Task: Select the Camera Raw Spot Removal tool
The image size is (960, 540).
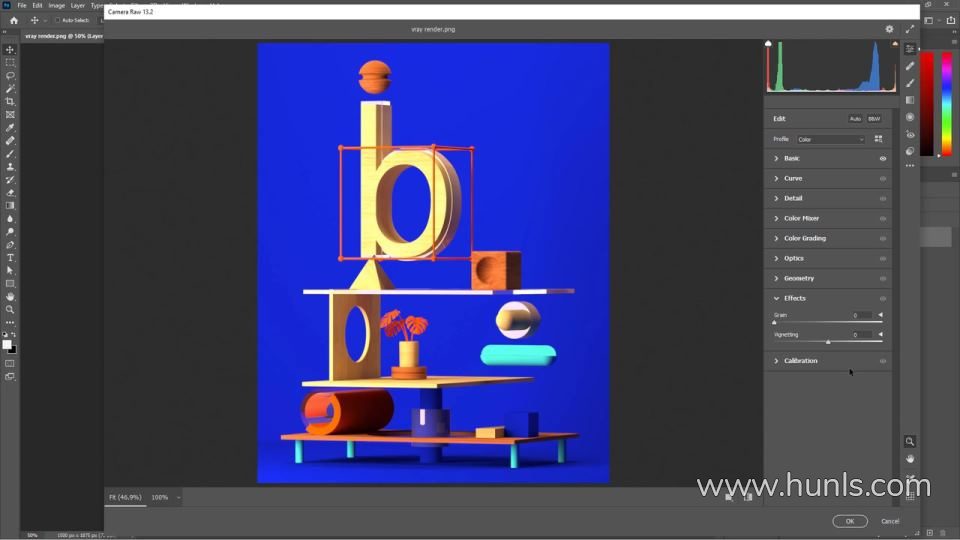Action: click(x=910, y=66)
